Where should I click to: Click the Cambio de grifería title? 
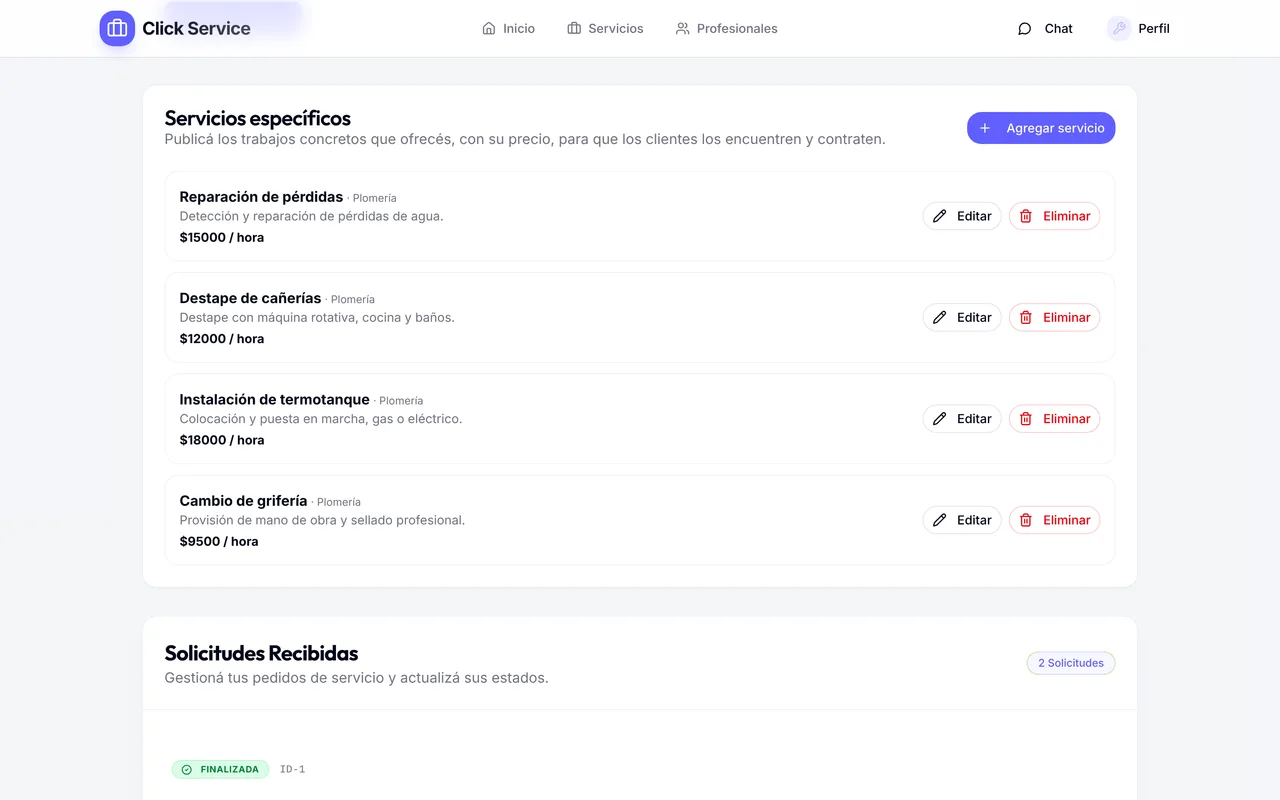(x=243, y=501)
